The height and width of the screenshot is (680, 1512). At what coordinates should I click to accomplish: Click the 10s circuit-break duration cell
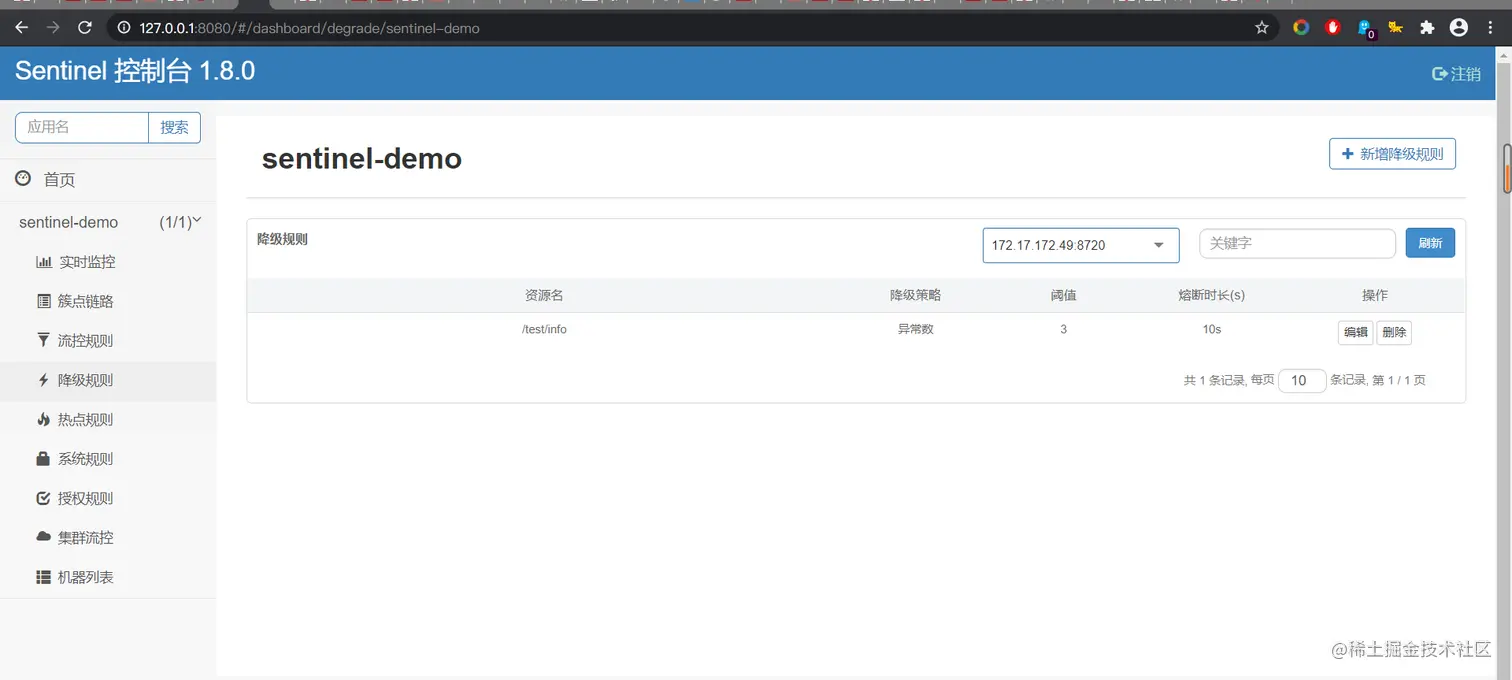click(x=1211, y=329)
